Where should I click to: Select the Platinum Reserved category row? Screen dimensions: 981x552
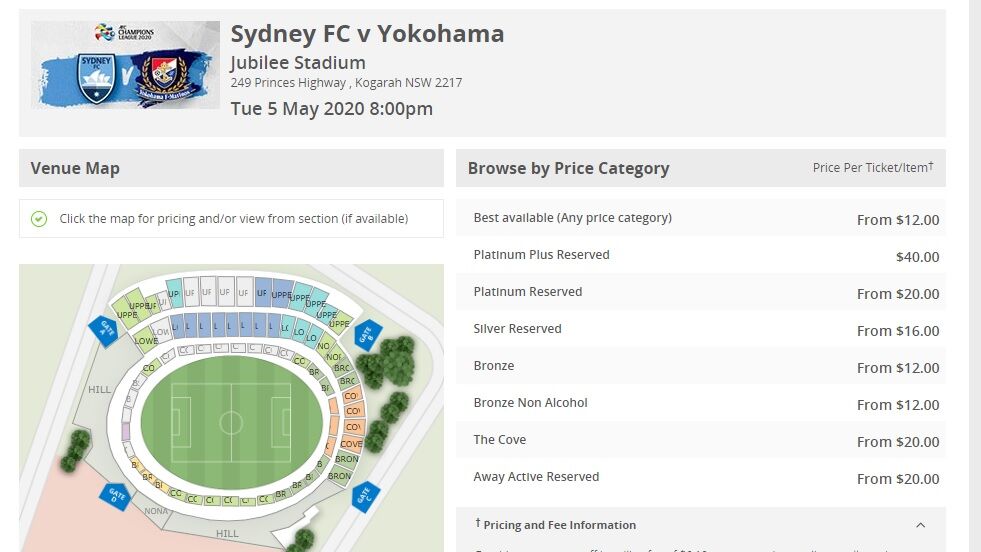pyautogui.click(x=701, y=292)
